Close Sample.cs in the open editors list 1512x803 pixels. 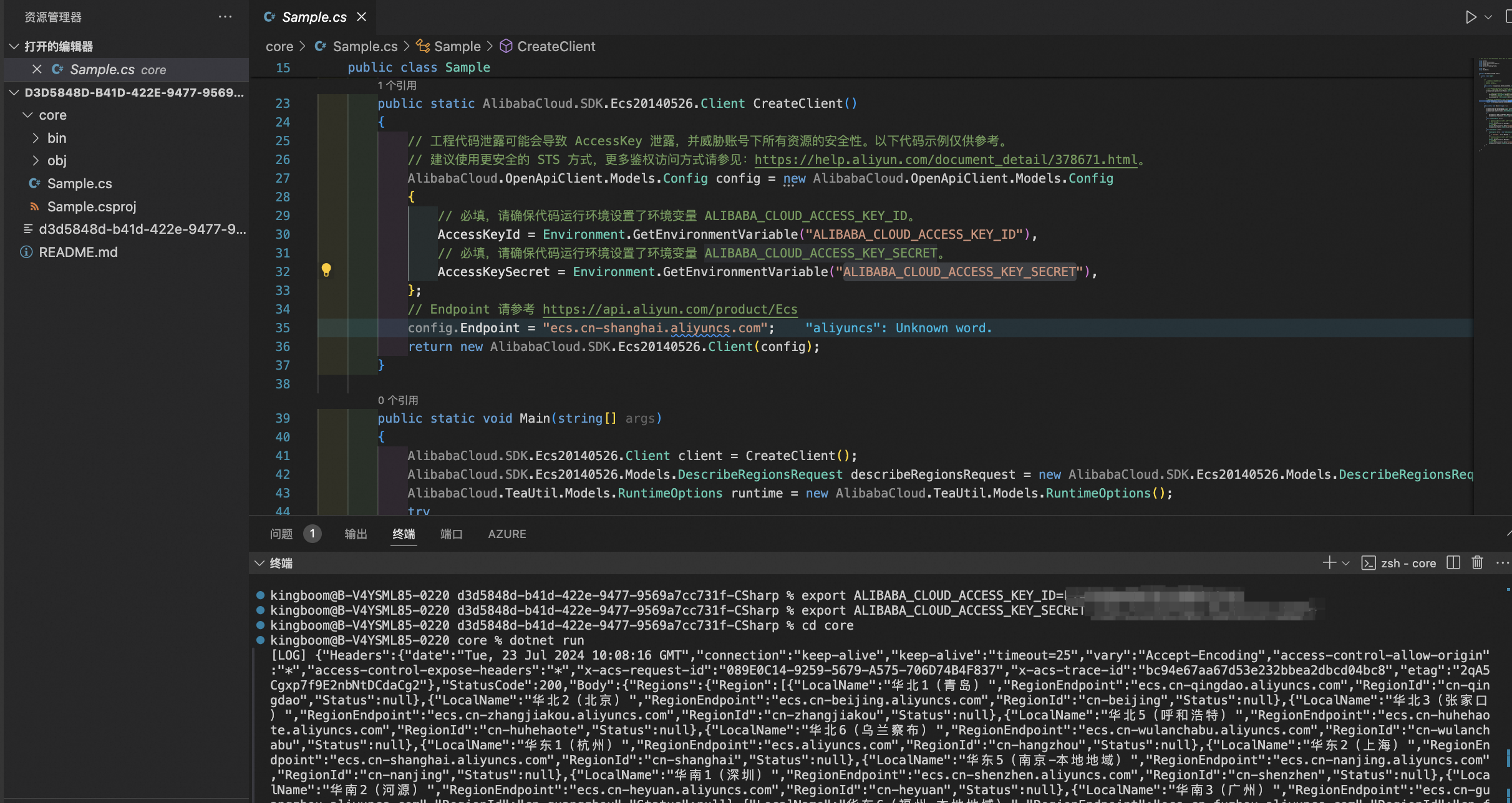pyautogui.click(x=37, y=69)
